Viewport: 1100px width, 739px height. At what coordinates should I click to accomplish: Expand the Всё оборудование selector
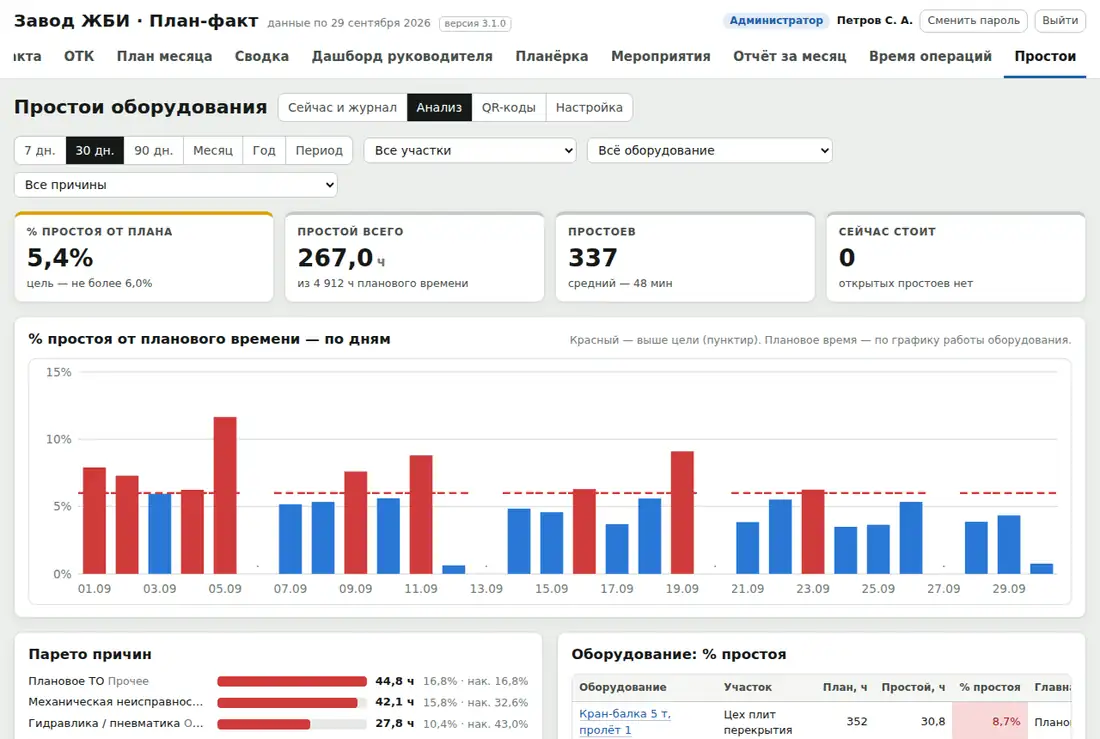709,150
